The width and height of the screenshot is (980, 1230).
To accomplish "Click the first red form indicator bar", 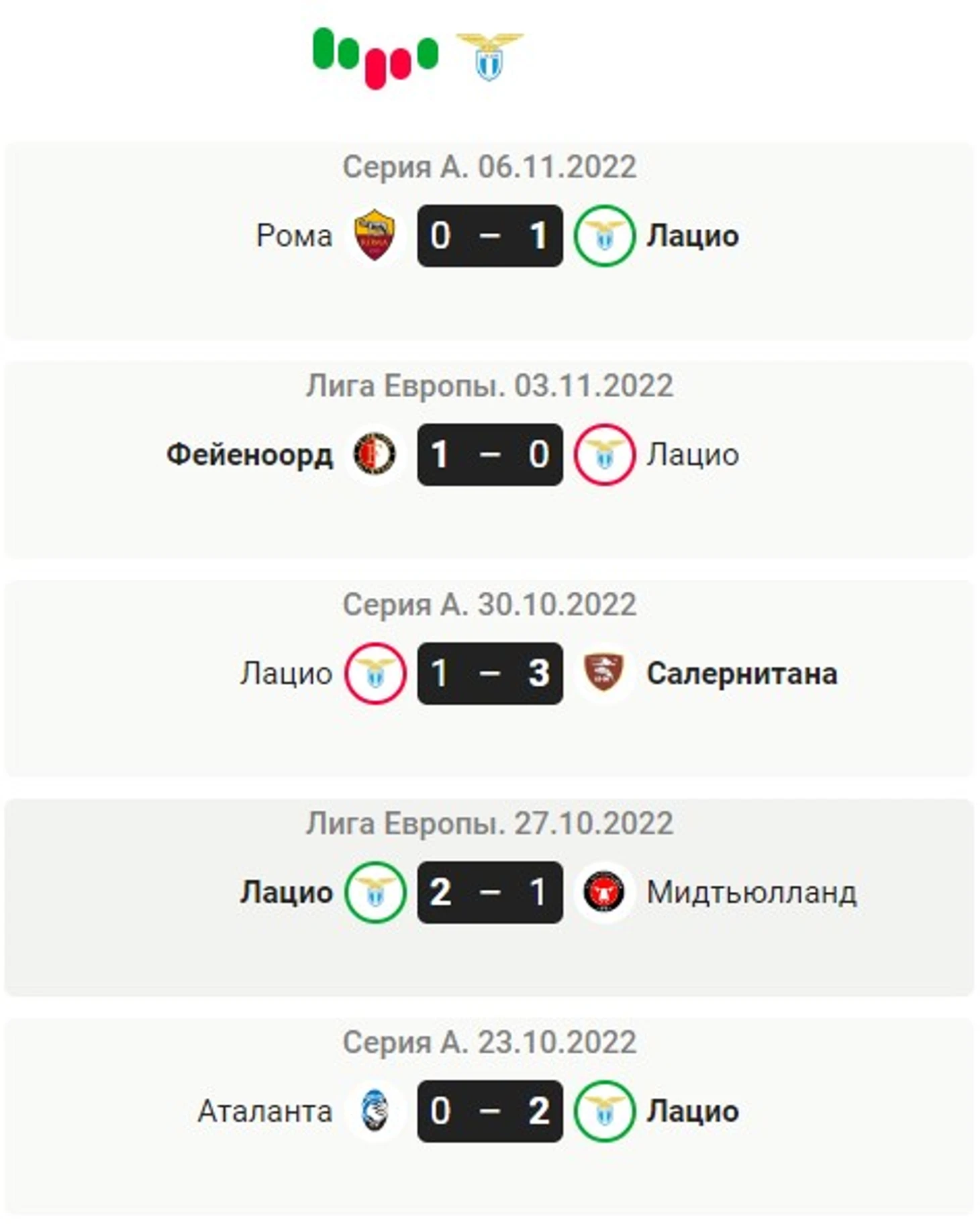I will [x=376, y=68].
